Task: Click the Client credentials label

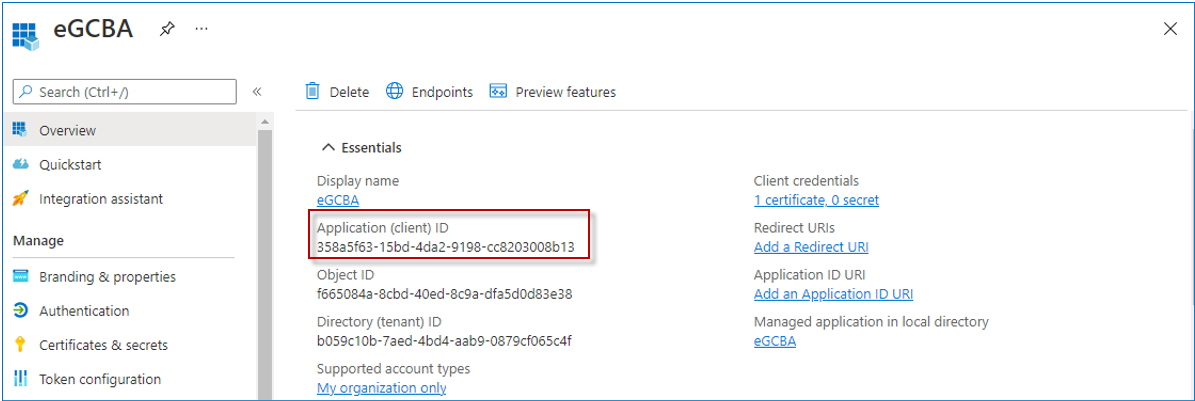Action: click(x=806, y=181)
